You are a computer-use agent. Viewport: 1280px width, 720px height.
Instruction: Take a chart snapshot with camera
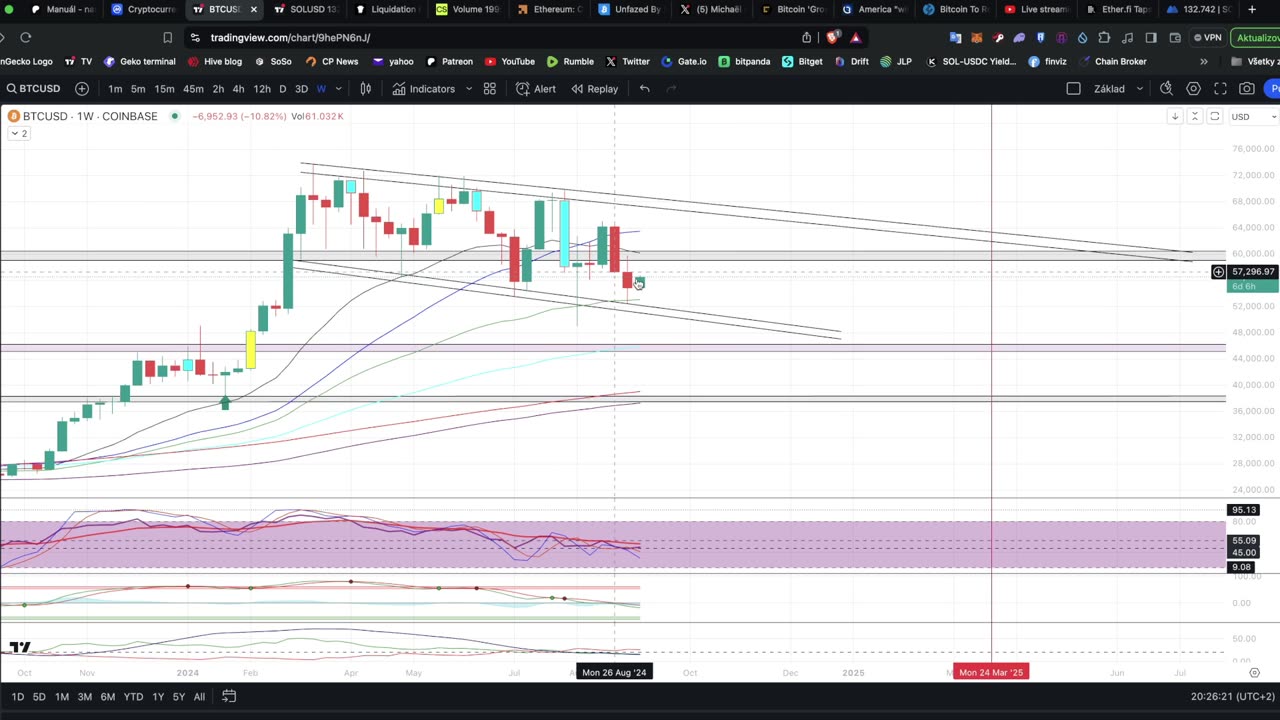pos(1247,89)
